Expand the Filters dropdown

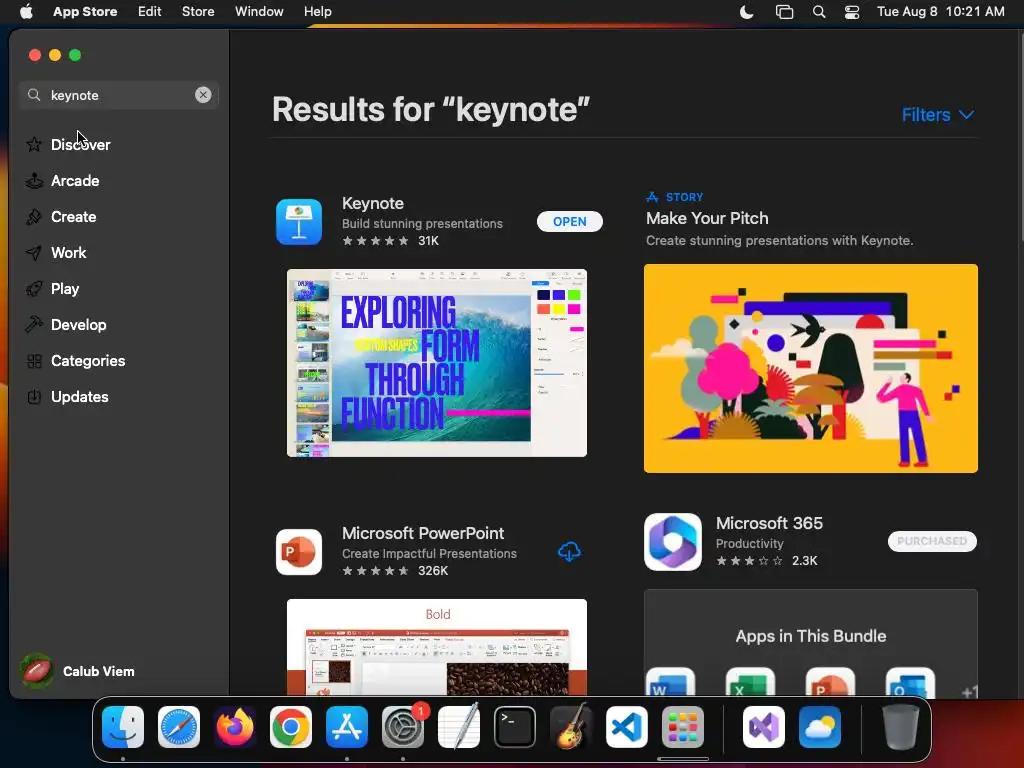(938, 115)
